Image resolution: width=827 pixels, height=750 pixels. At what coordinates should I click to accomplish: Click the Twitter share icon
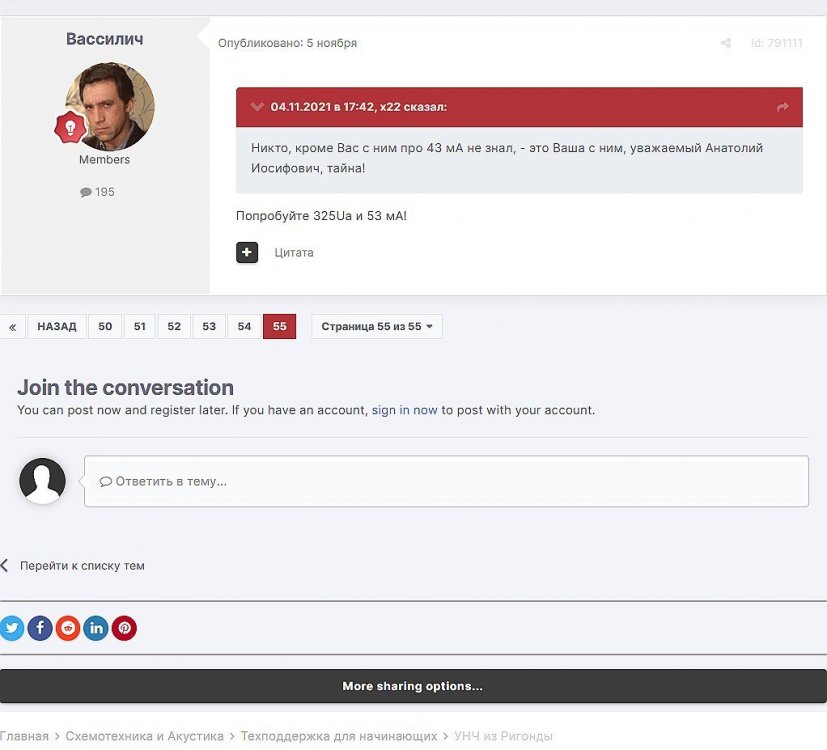pos(12,628)
